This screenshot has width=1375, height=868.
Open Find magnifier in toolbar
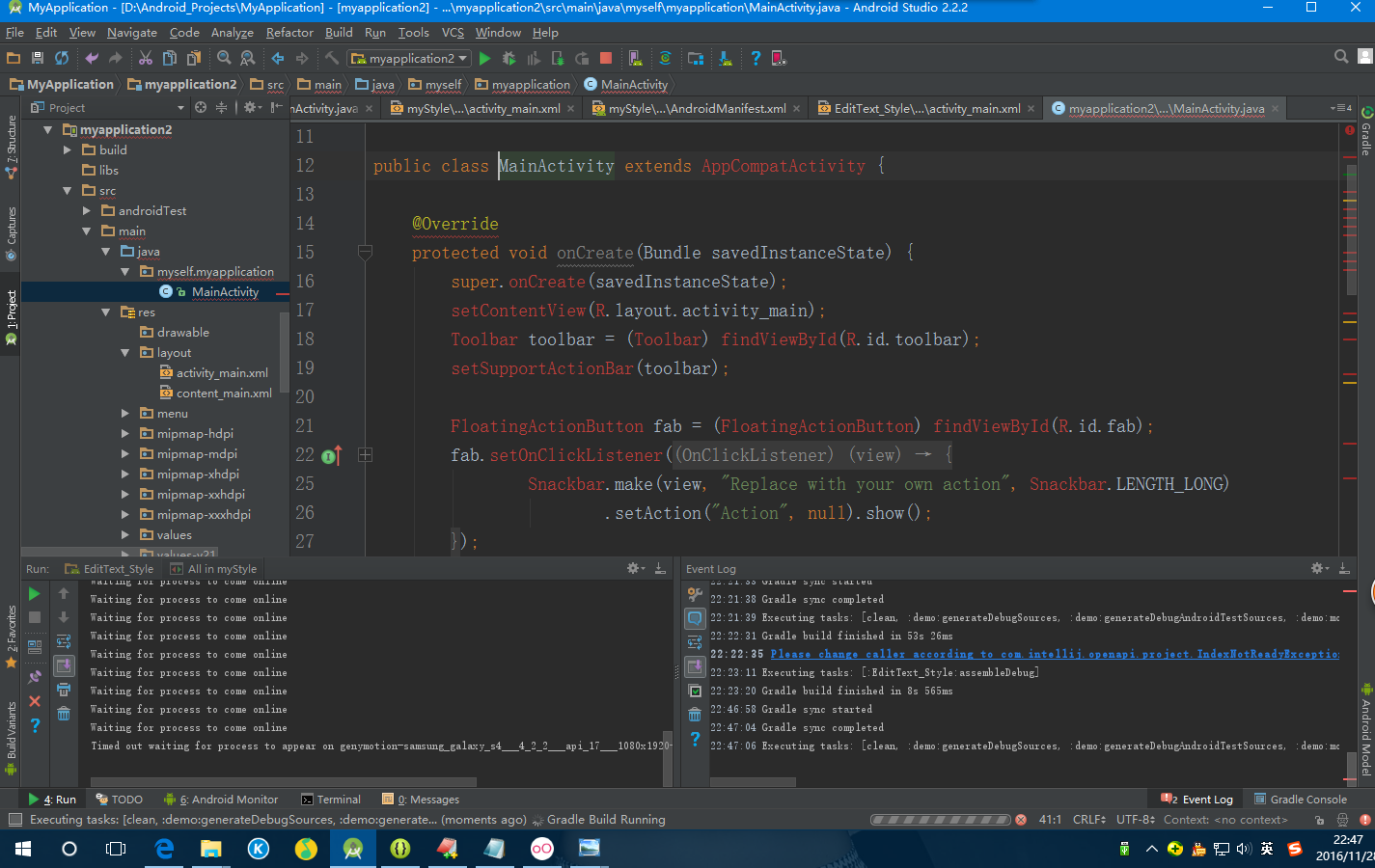pos(224,59)
